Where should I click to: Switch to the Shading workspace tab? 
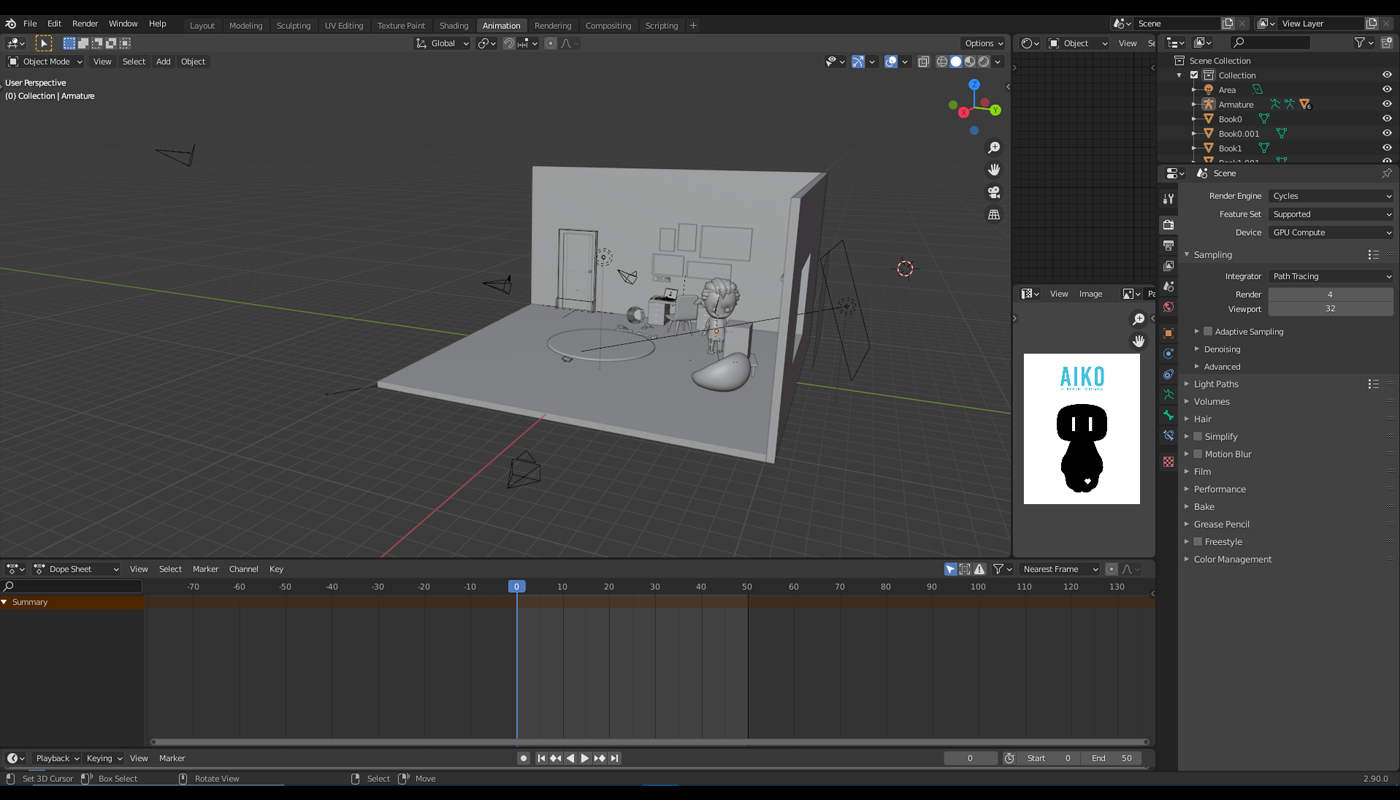pyautogui.click(x=453, y=25)
